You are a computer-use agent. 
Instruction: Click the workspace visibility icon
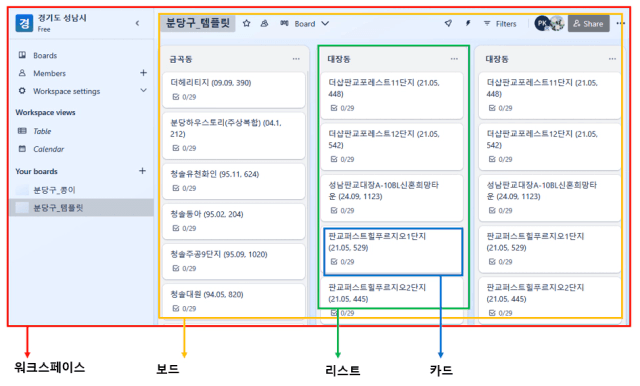point(264,23)
